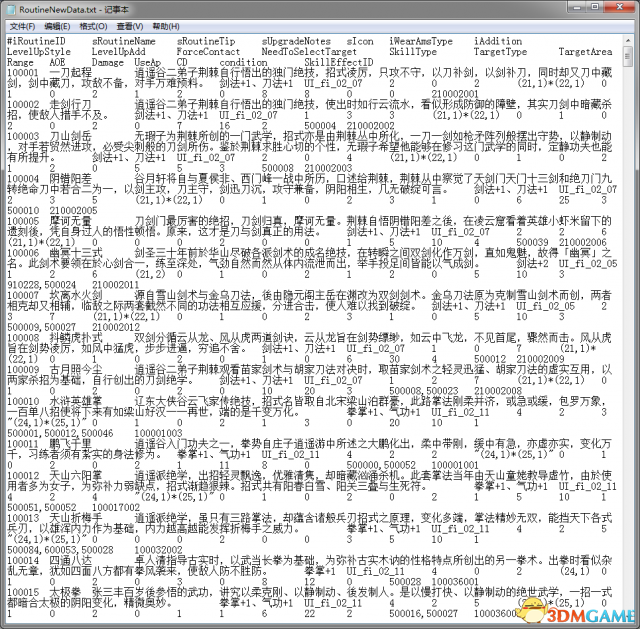Image resolution: width=640 pixels, height=629 pixels.
Task: Click the Notepad icon in the title bar
Action: click(12, 9)
